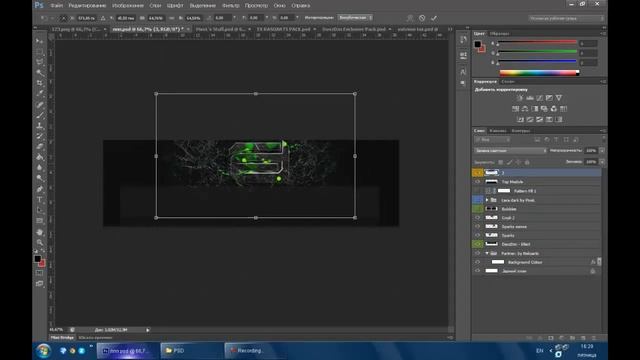Show the Pattern Fill 1 layer
Image resolution: width=640 pixels, height=360 pixels.
tap(477, 191)
